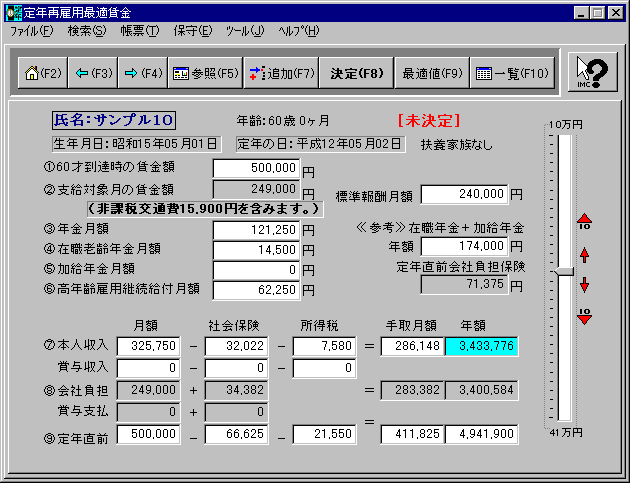This screenshot has width=630, height=483.
Task: Click the red [未決定] status label
Action: (429, 121)
